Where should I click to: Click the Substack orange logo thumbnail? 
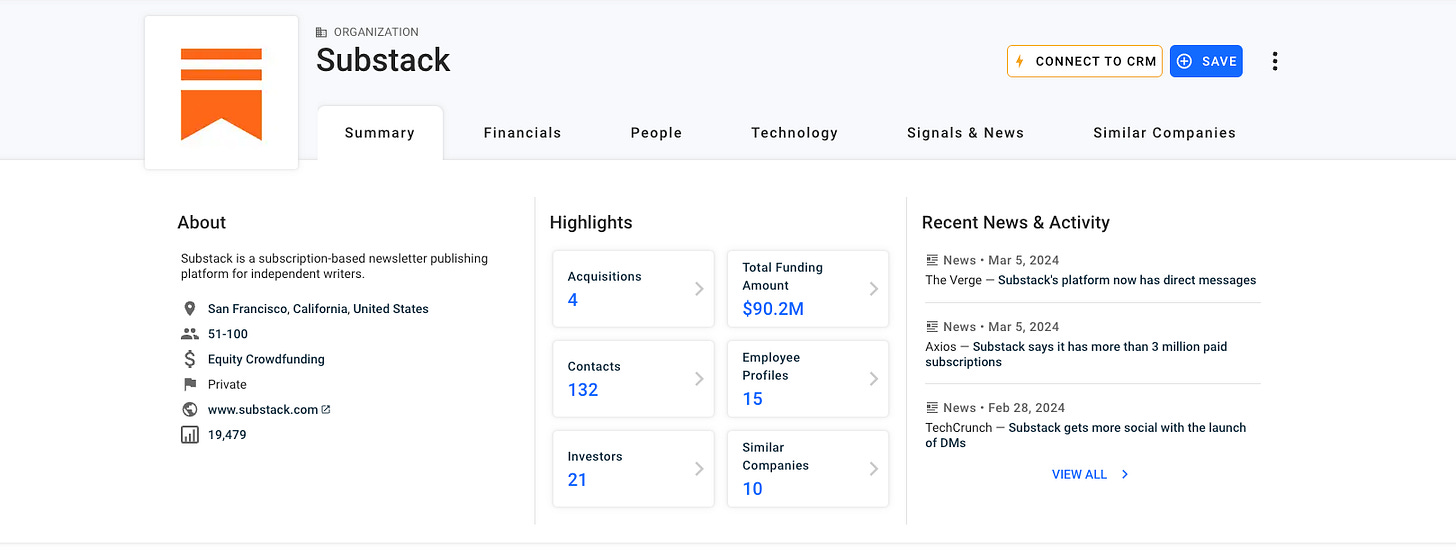pos(221,93)
